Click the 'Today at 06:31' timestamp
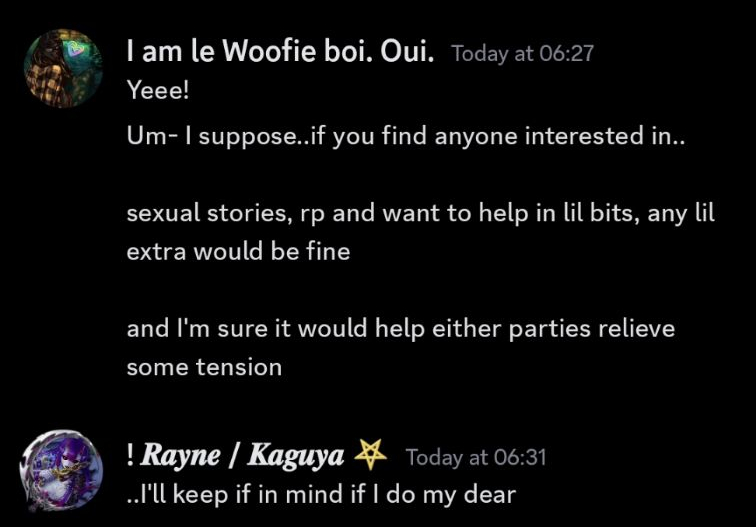 tap(476, 457)
